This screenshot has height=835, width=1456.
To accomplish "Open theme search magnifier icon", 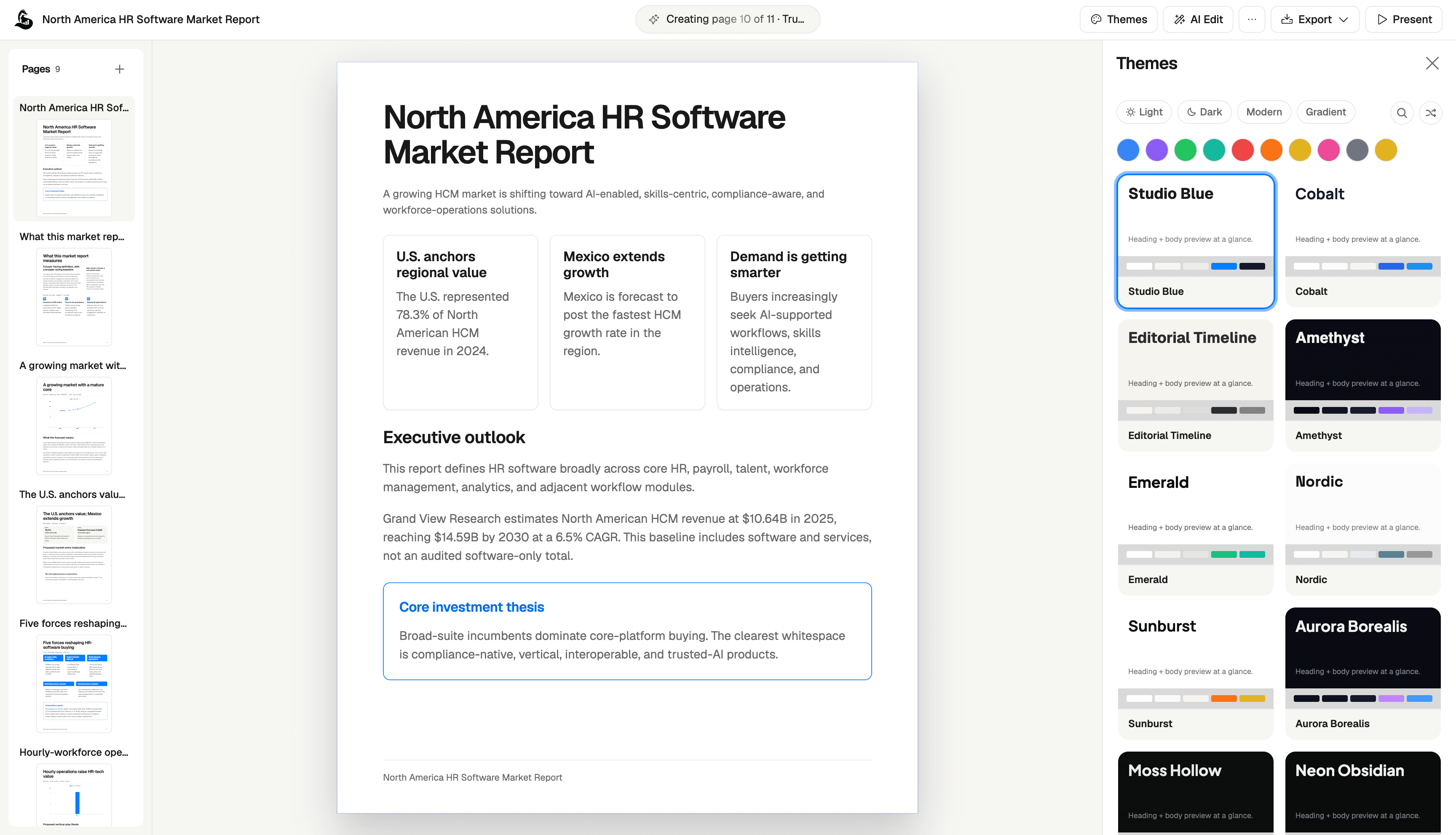I will 1402,112.
